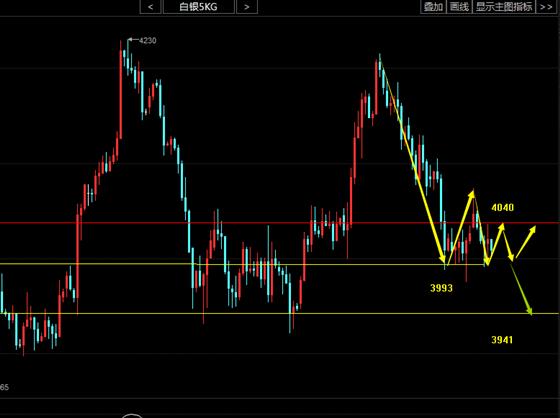The width and height of the screenshot is (560, 418).
Task: Click the rightmost yellow upward arrow
Action: pyautogui.click(x=525, y=242)
